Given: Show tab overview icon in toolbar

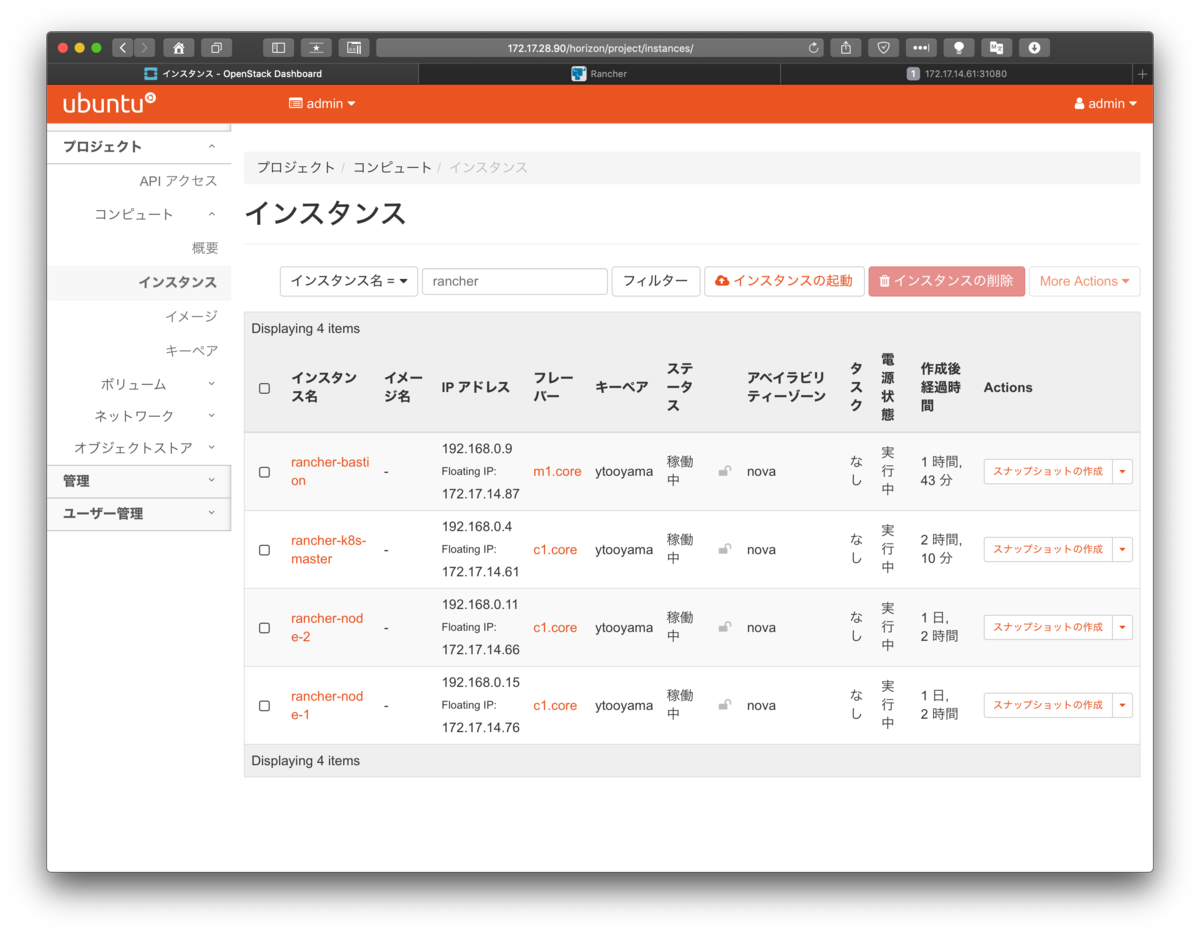Looking at the screenshot, I should (216, 48).
